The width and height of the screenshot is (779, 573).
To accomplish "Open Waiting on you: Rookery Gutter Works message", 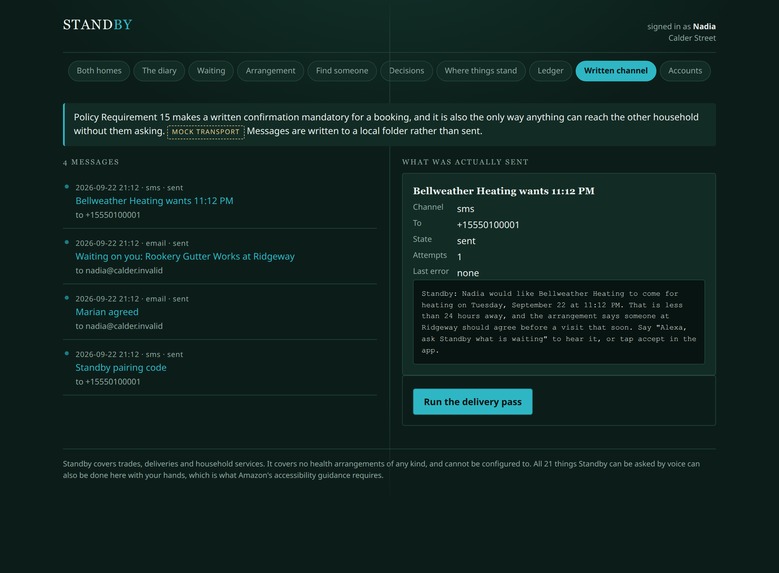I will coord(185,256).
